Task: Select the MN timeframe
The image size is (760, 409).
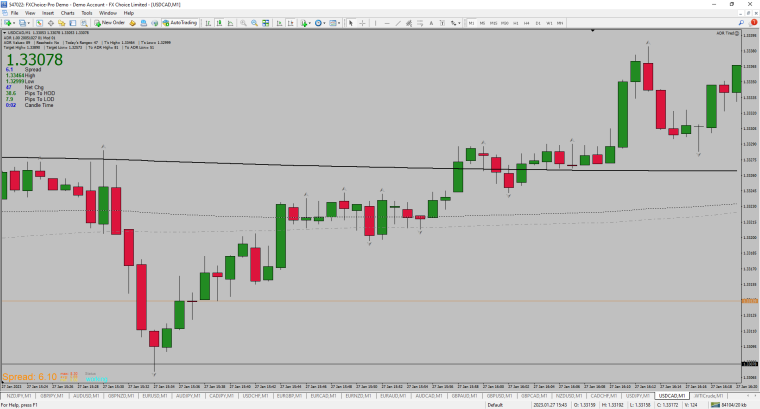Action: coord(560,23)
